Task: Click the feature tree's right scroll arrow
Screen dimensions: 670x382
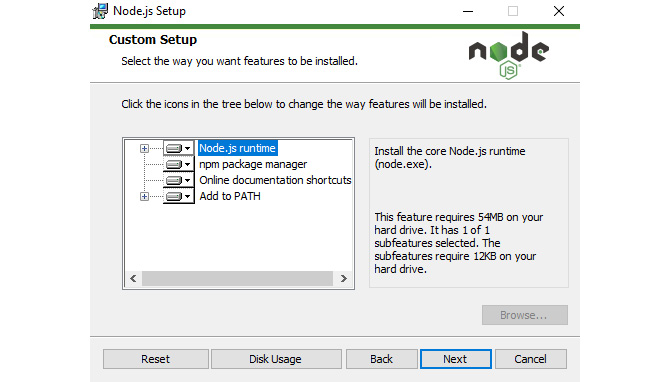Action: [344, 279]
